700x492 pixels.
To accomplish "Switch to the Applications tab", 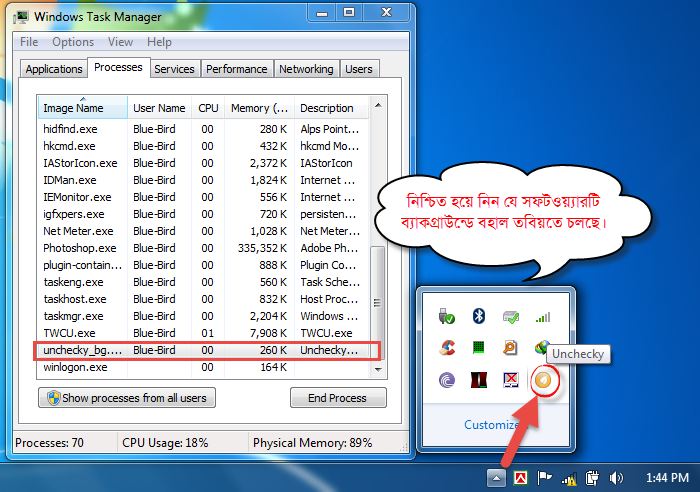I will pos(54,69).
